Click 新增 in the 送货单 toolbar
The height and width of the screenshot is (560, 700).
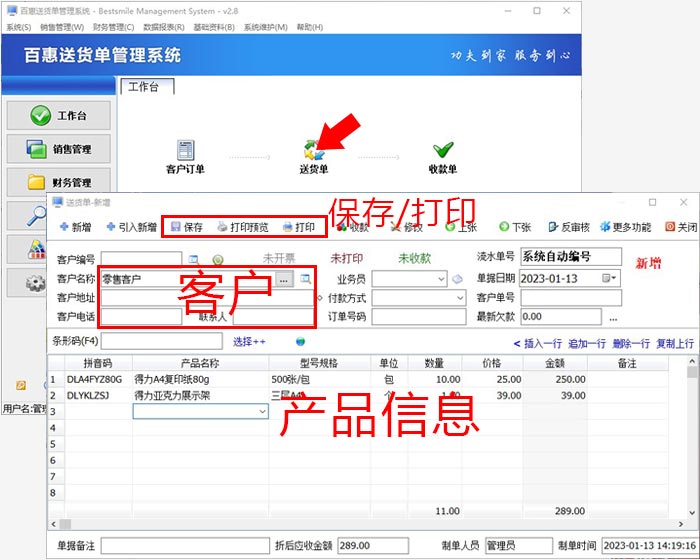[x=75, y=227]
